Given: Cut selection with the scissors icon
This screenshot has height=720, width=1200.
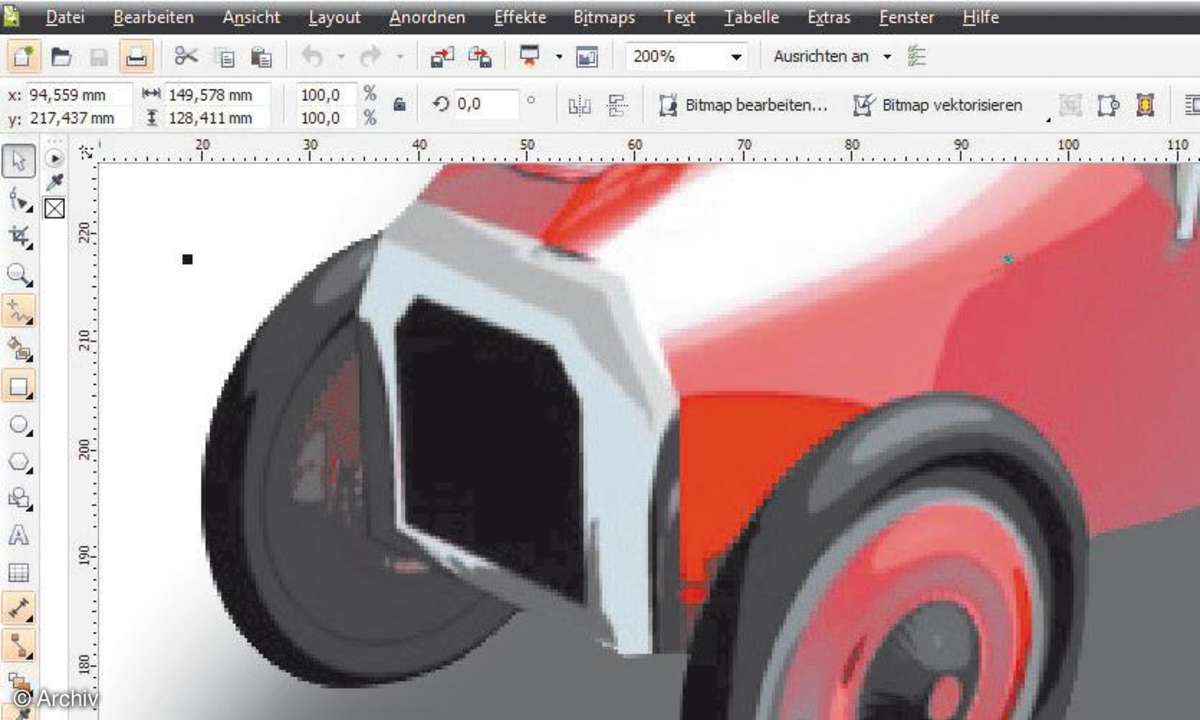Looking at the screenshot, I should (x=186, y=57).
